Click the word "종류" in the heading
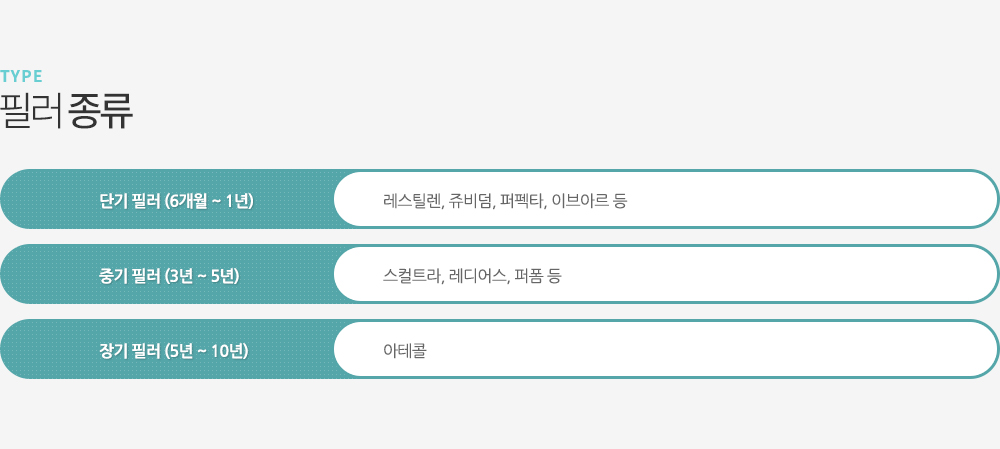The width and height of the screenshot is (1000, 449). click(x=100, y=111)
